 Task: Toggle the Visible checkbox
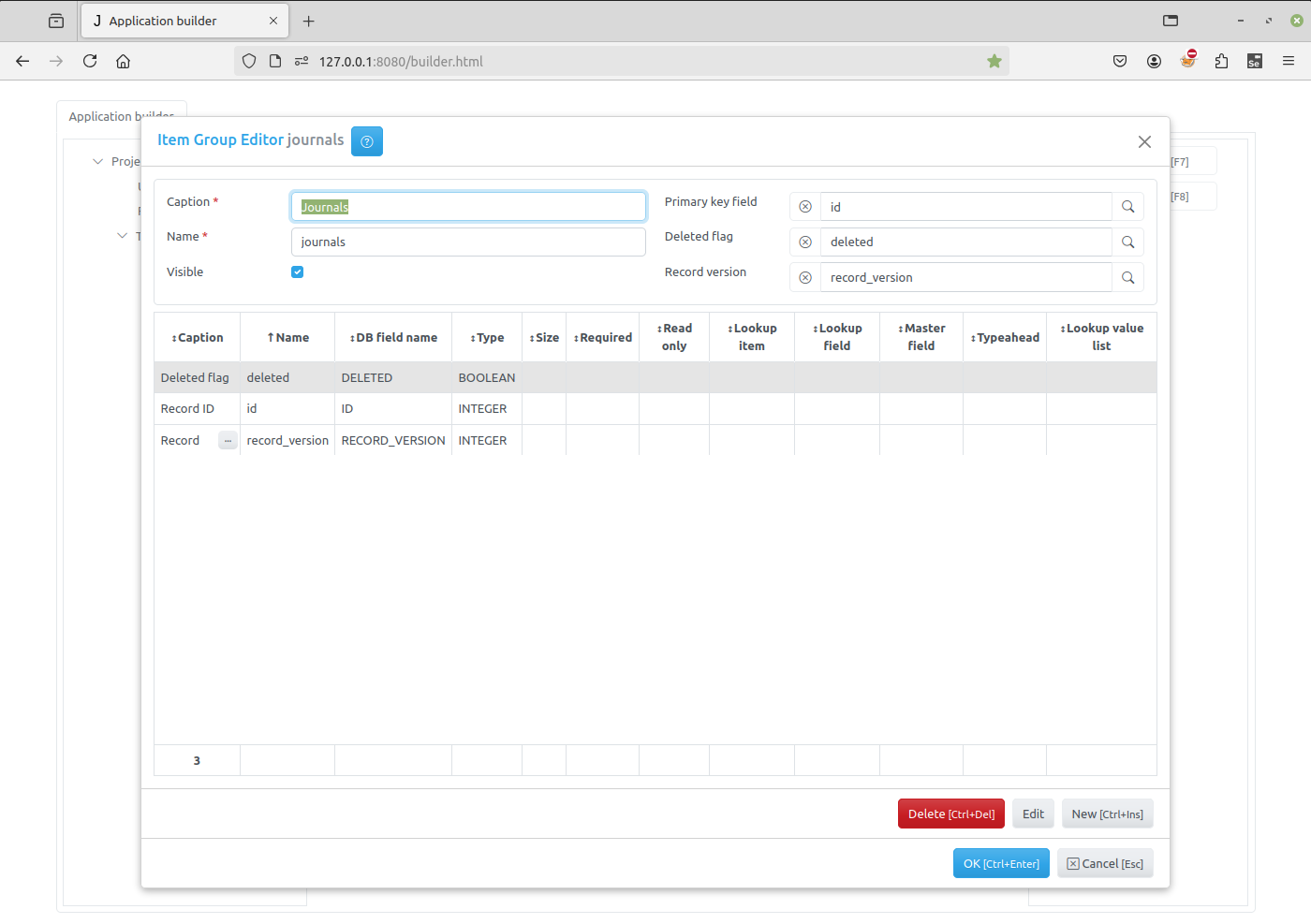297,272
